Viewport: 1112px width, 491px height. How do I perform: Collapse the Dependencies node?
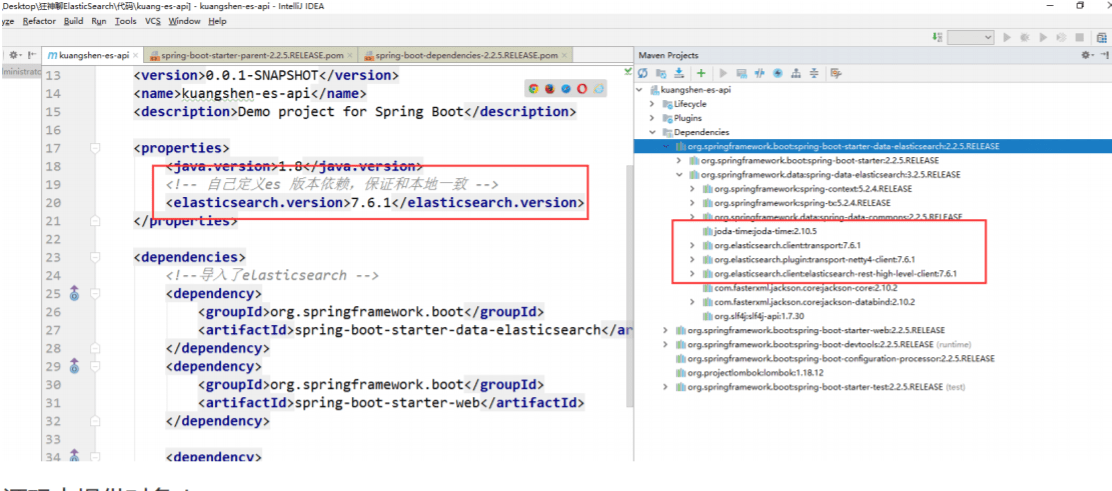pyautogui.click(x=652, y=132)
